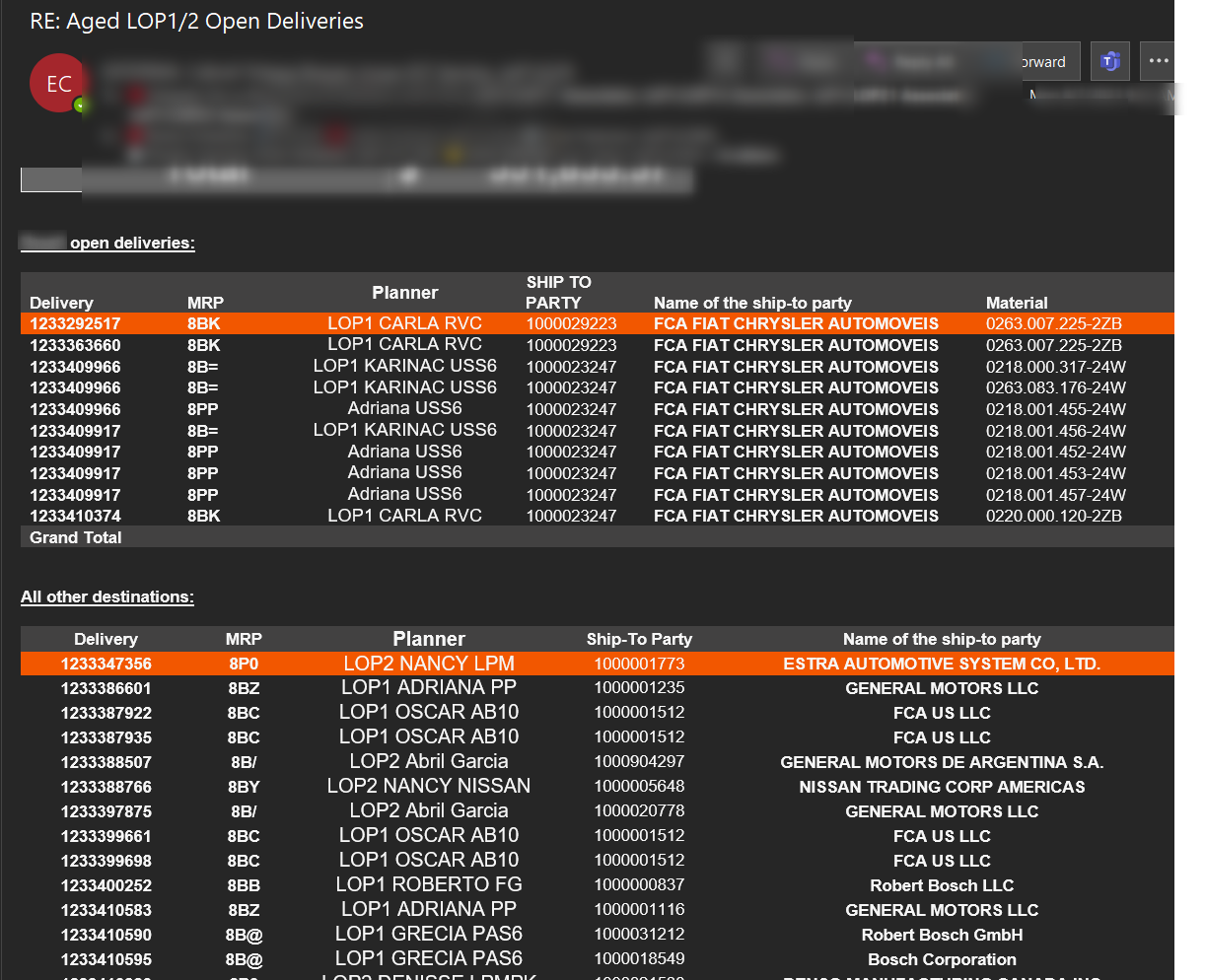Screen dimensions: 1205x980
Task: Select delivery number 1233388766
Action: tap(106, 787)
